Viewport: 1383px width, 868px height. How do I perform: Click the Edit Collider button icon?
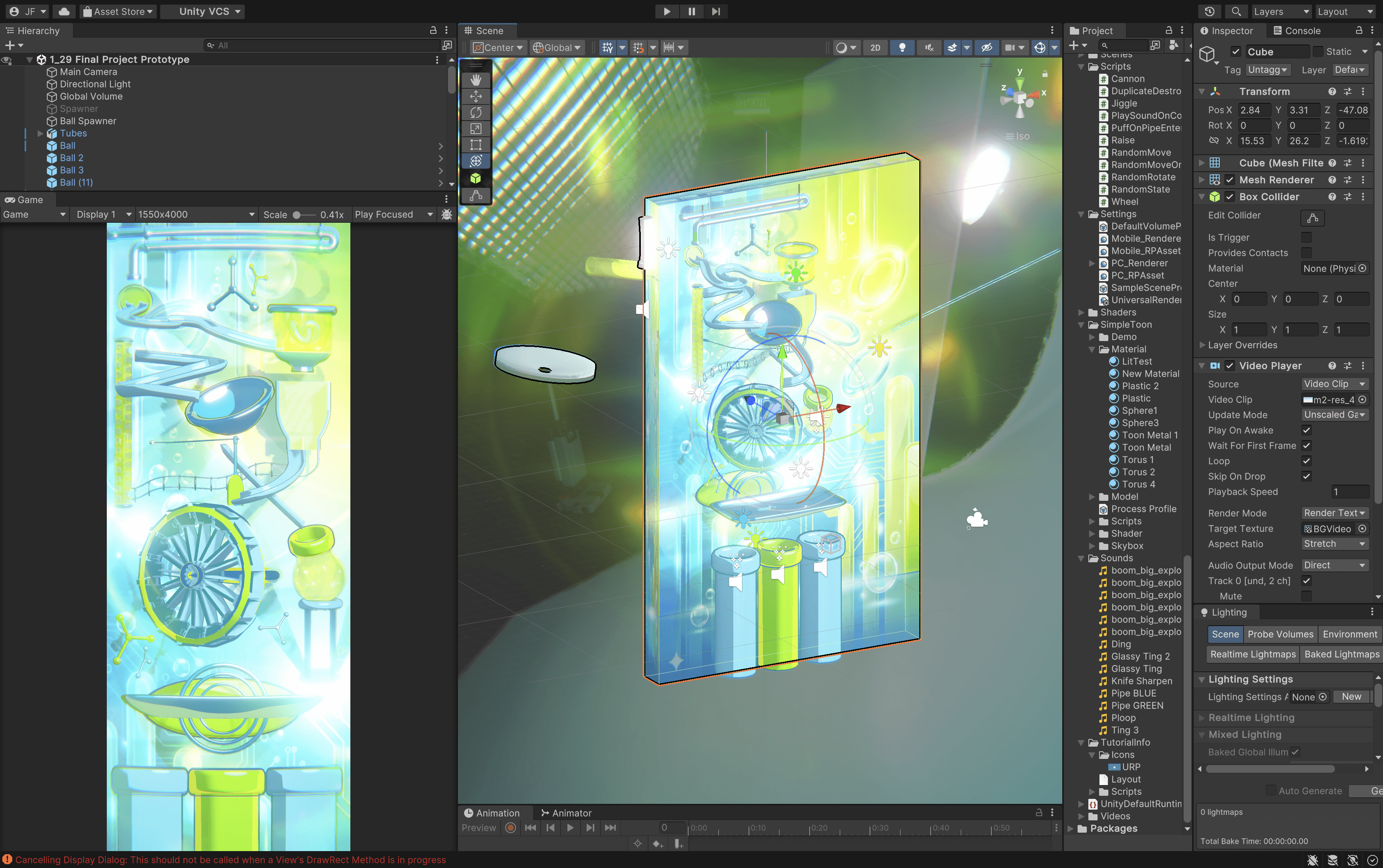[1312, 218]
